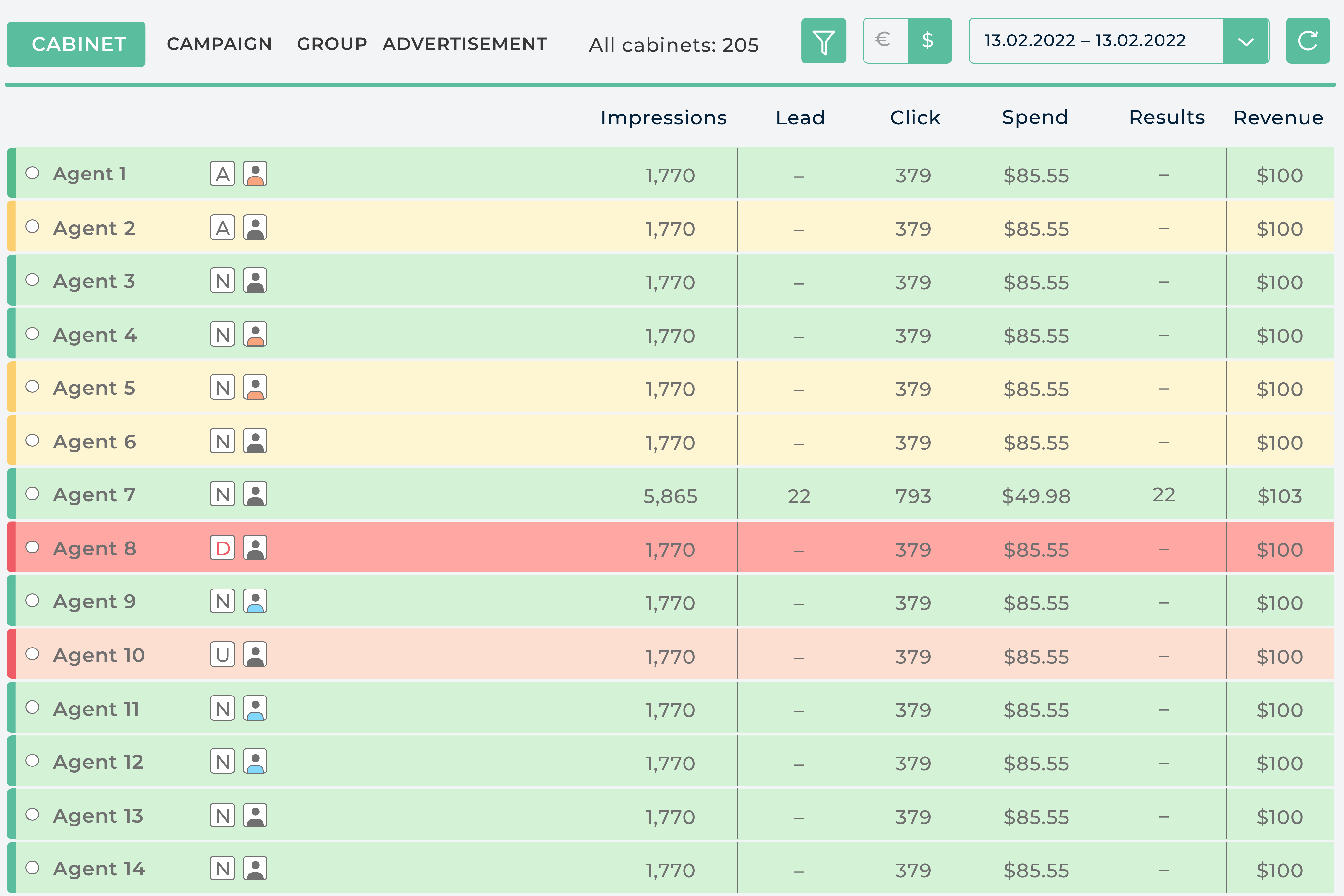This screenshot has width=1344, height=896.
Task: Click the Agent 7 click count 793
Action: pyautogui.click(x=913, y=496)
